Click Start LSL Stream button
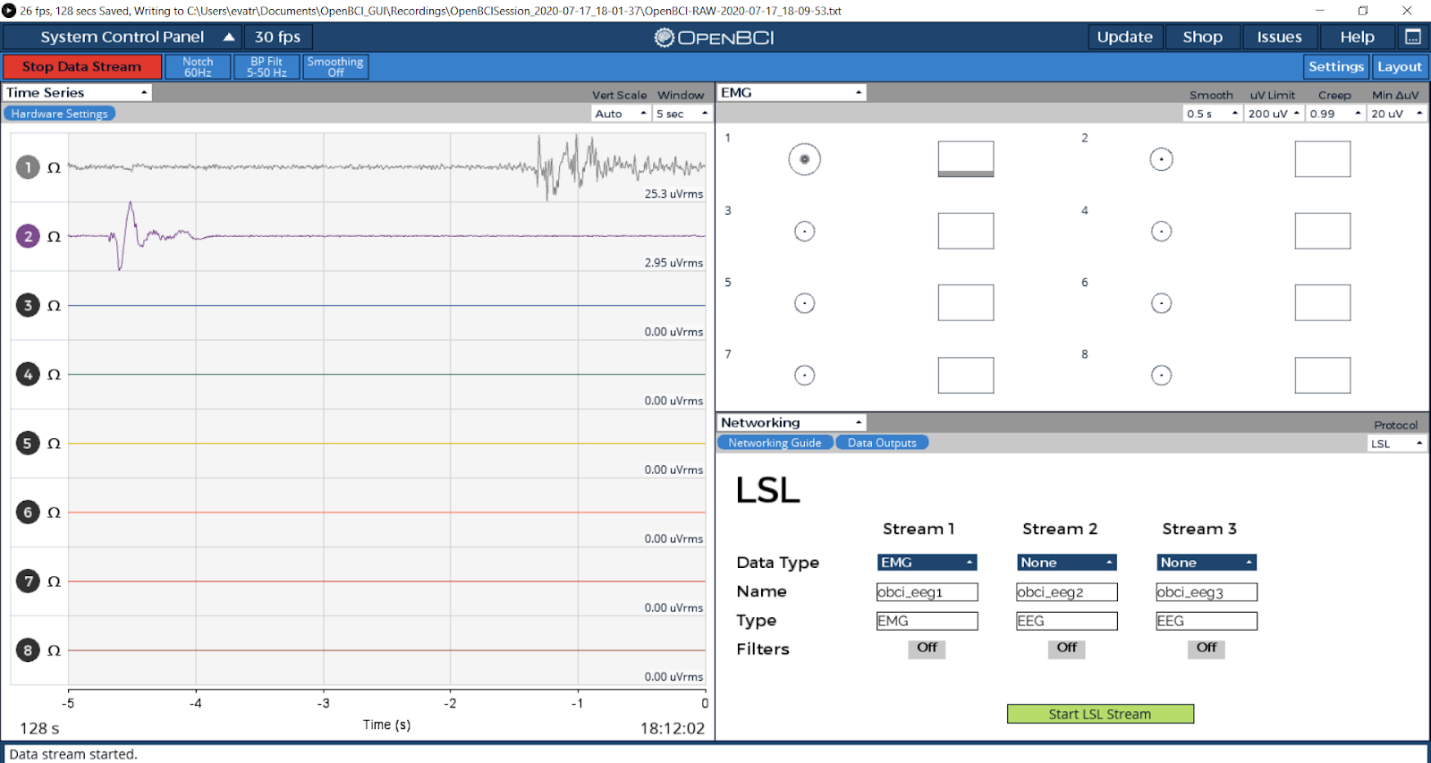Viewport: 1431px width, 763px height. (1100, 714)
